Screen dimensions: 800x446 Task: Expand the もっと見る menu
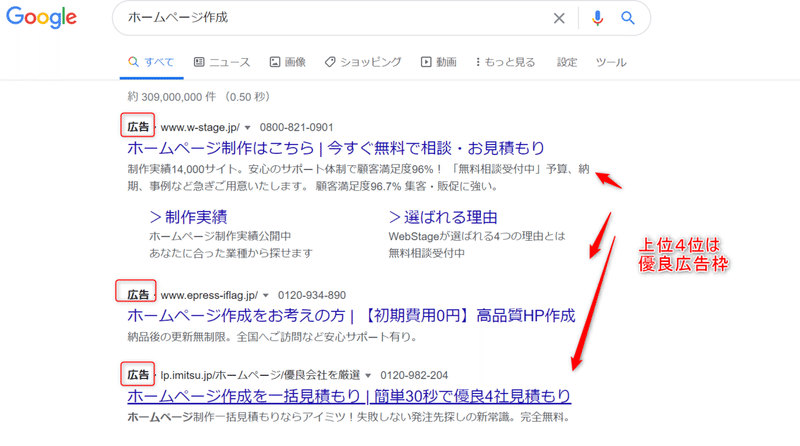[x=506, y=62]
